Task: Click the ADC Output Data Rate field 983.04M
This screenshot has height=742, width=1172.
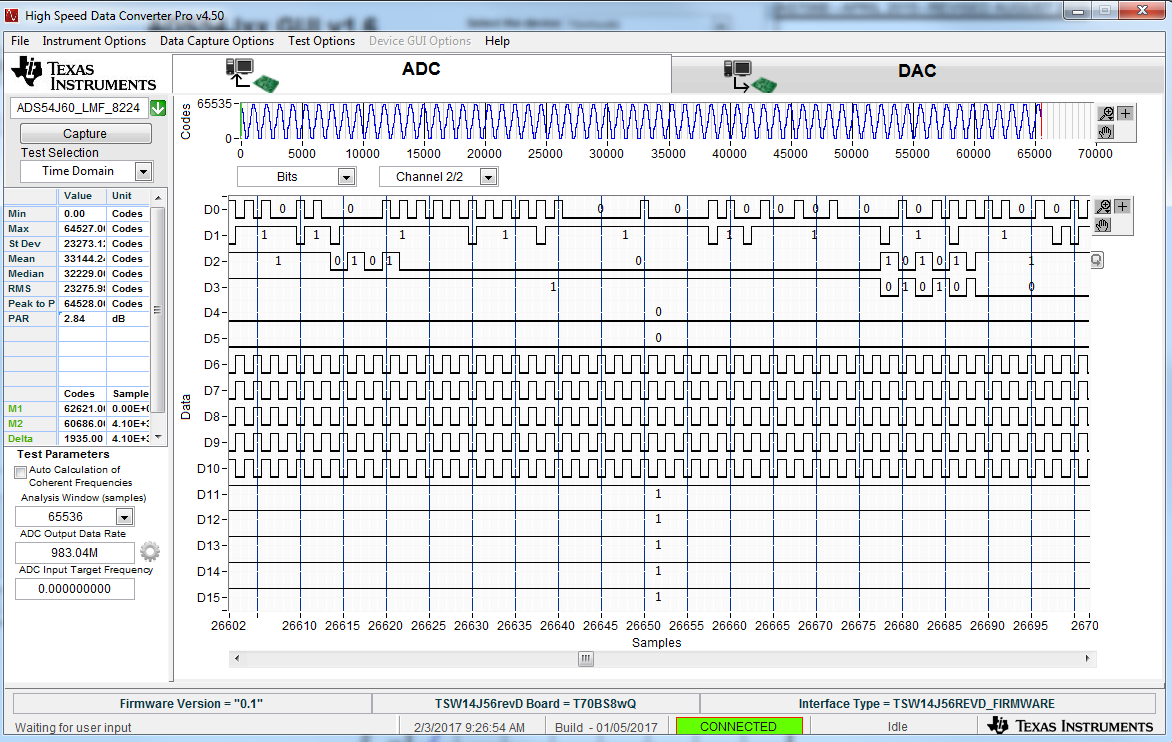Action: [75, 553]
